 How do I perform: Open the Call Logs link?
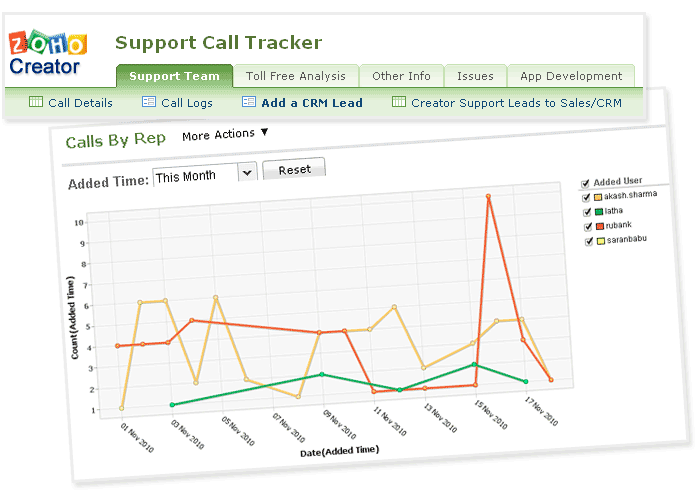click(x=185, y=102)
